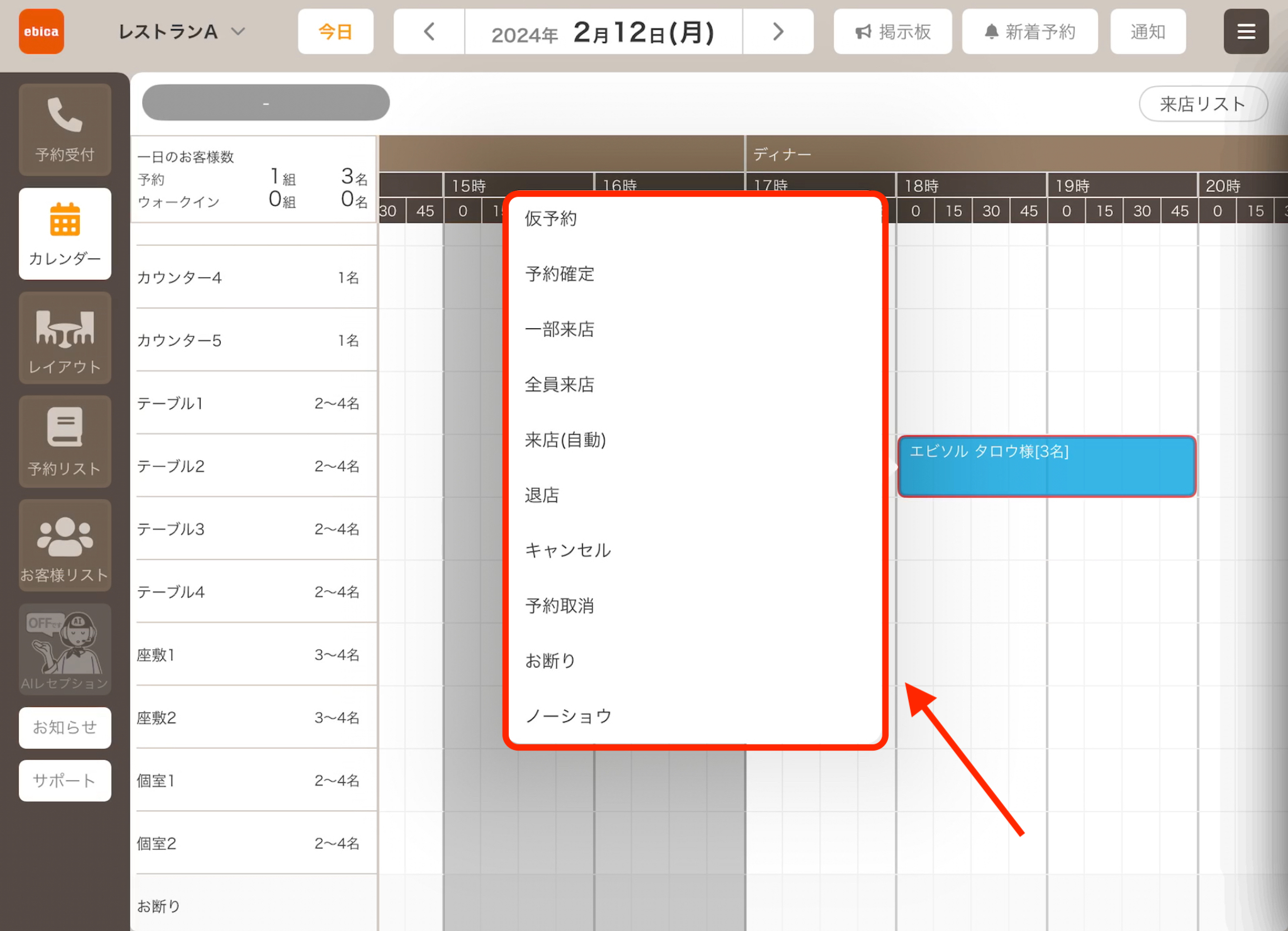Jump to 今日 today

tap(335, 31)
